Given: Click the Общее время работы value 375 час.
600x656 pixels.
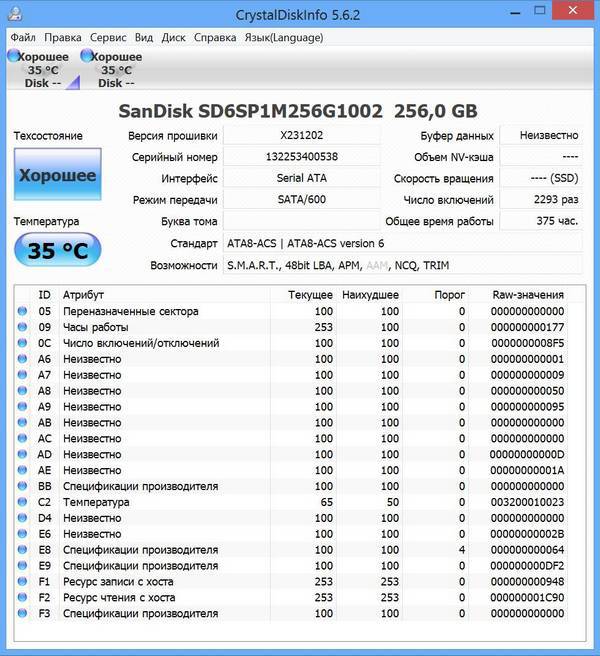Looking at the screenshot, I should pos(541,221).
